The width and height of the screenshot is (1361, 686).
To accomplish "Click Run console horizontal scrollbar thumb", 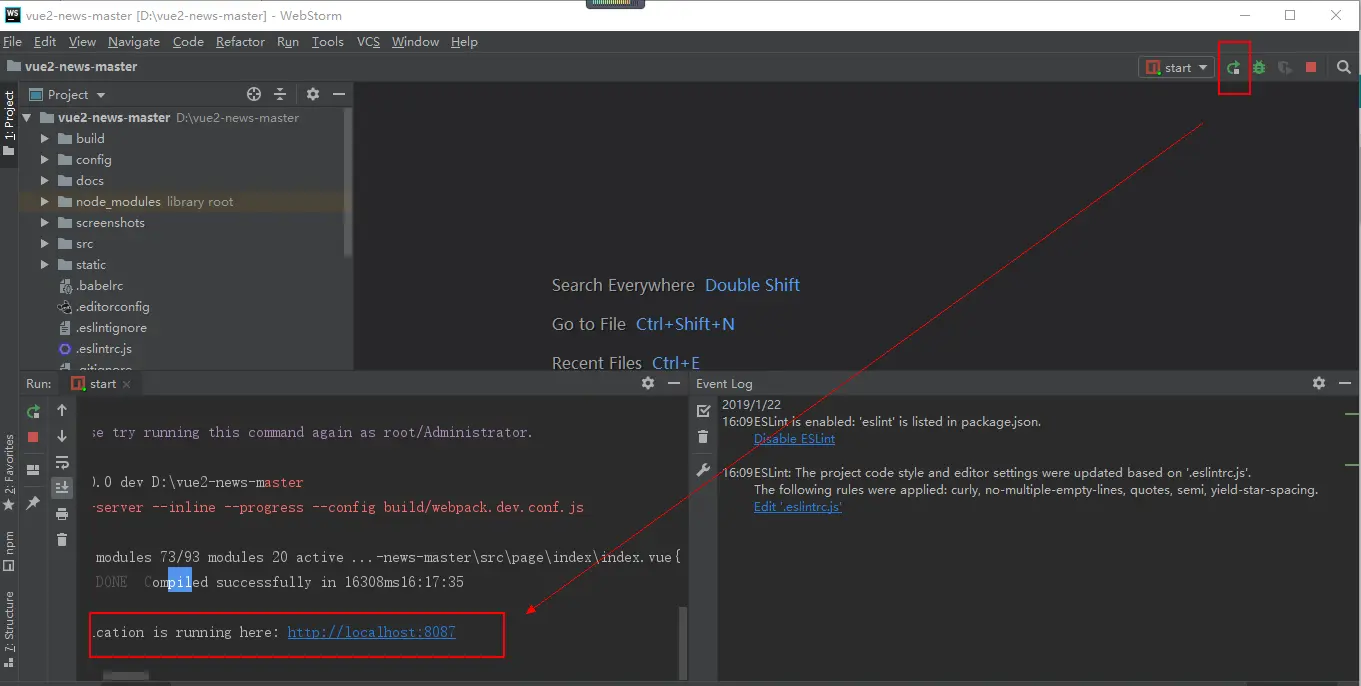I will tap(126, 677).
